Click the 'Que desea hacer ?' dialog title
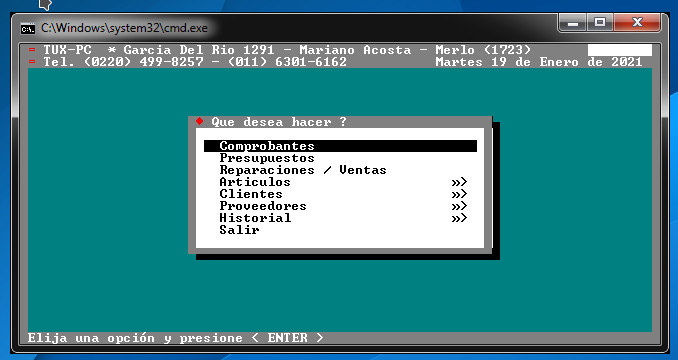Screen dimensions: 678x360 (x=279, y=122)
